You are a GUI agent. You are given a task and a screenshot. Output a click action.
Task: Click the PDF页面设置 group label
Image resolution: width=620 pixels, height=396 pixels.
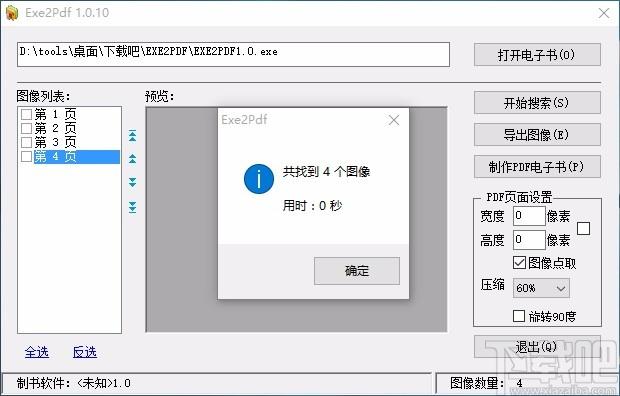(519, 197)
